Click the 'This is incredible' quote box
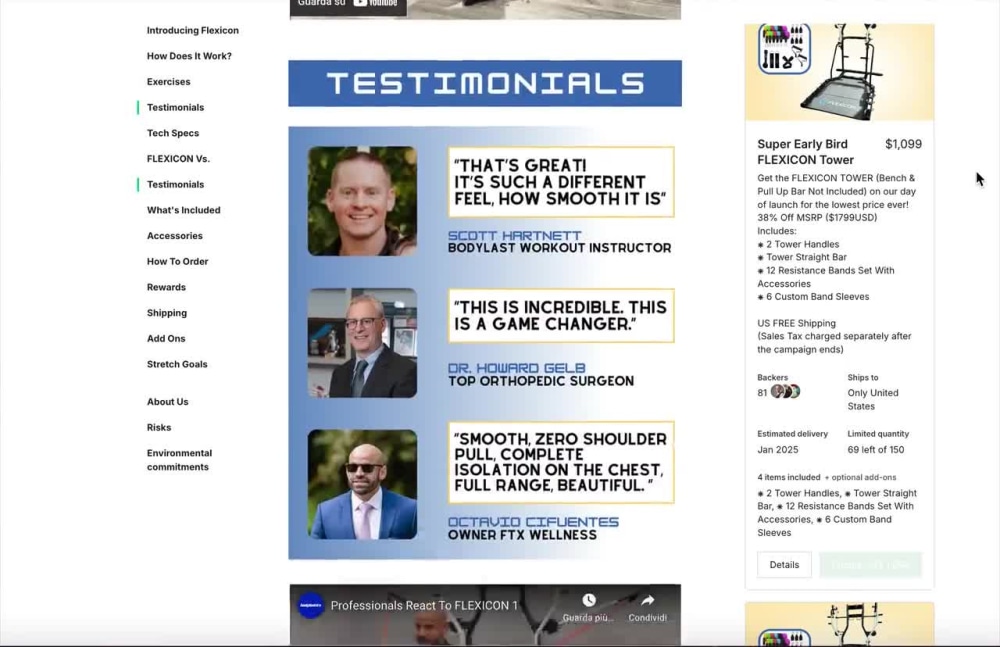Screen dimensions: 1000x647 pyautogui.click(x=561, y=316)
